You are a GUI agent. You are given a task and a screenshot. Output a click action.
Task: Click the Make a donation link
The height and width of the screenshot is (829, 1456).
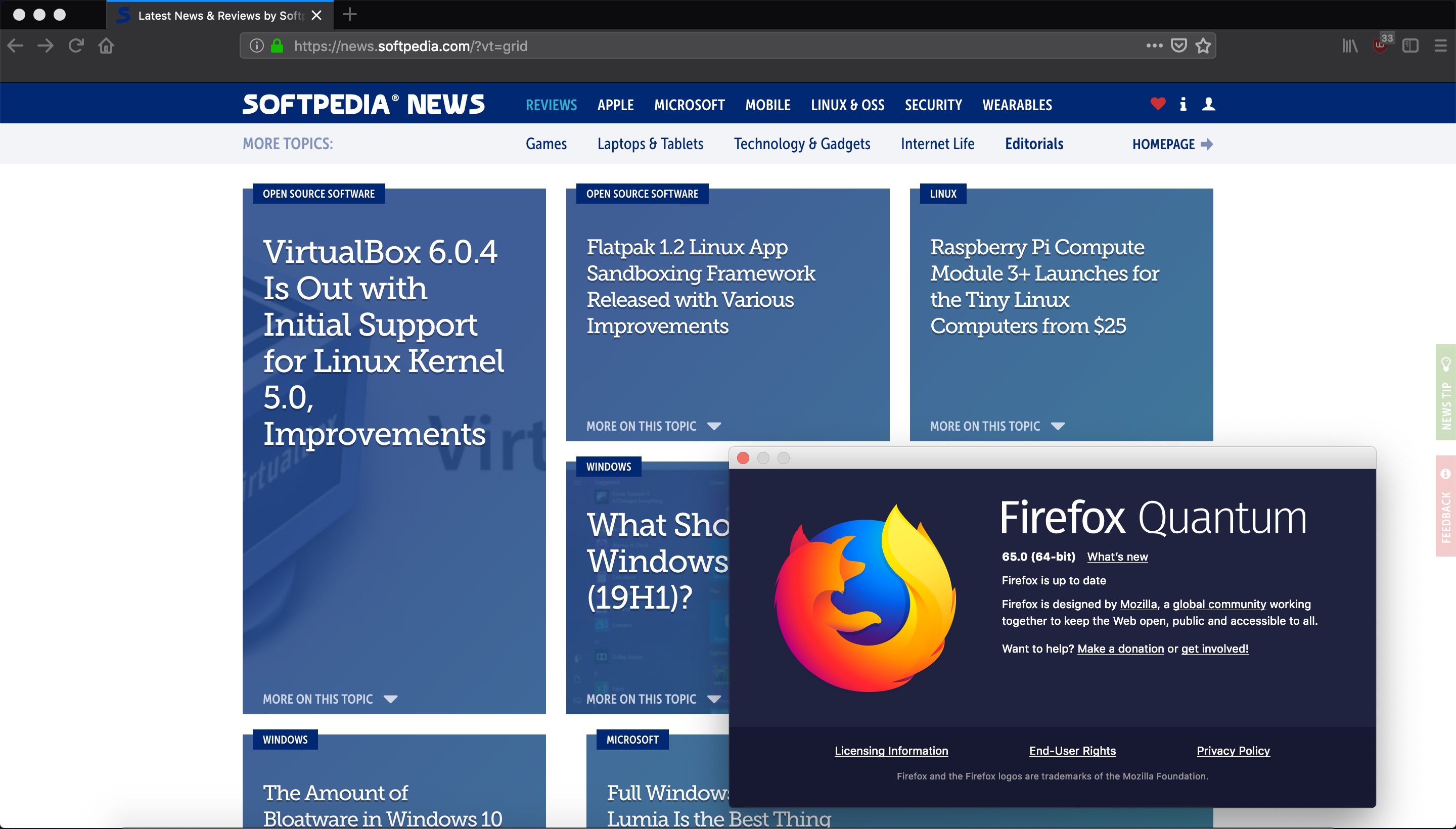[x=1120, y=649]
